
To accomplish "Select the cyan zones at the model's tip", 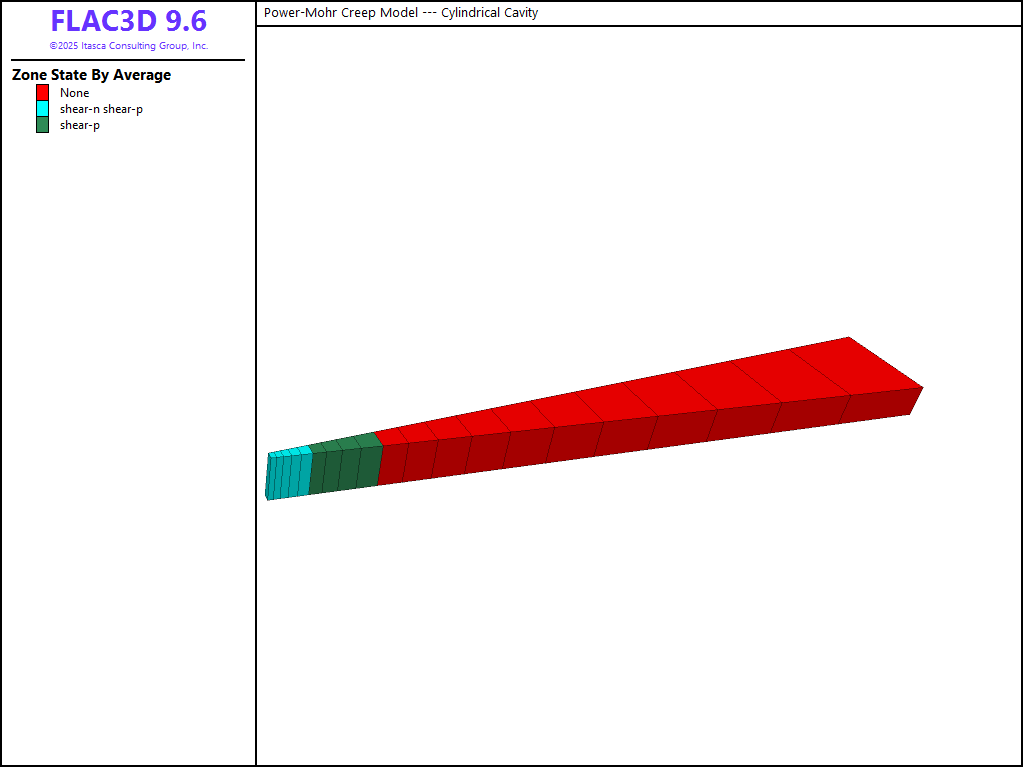I will click(287, 476).
